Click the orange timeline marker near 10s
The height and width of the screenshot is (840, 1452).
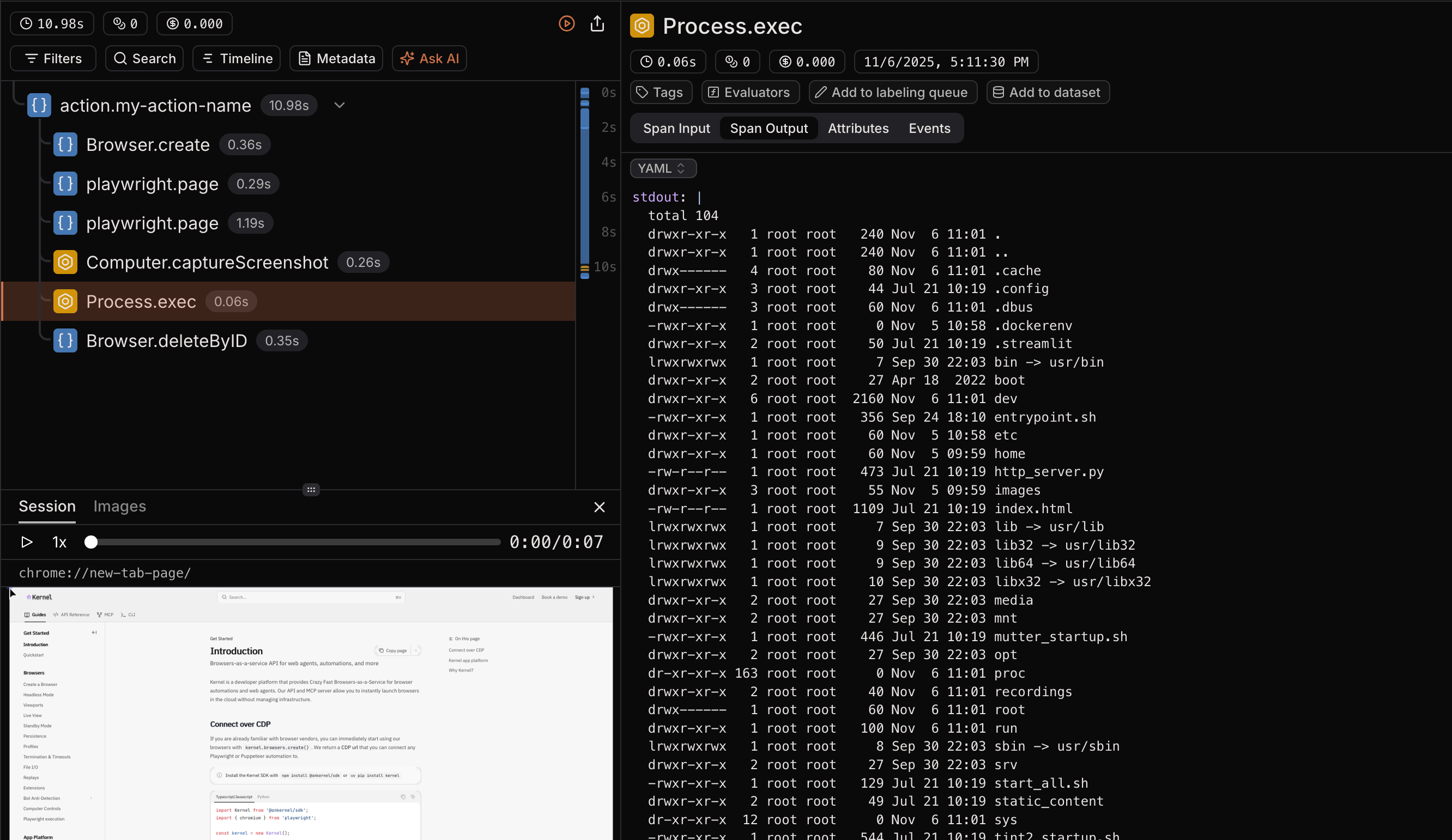[x=585, y=269]
